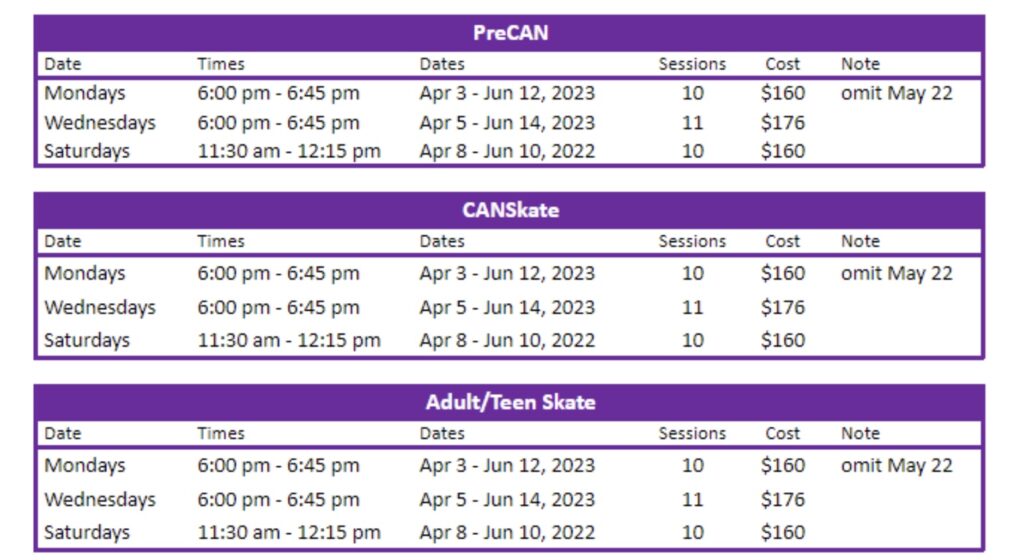Select Wednesdays row in PreCAN table
This screenshot has height=560, width=1024.
[x=510, y=123]
